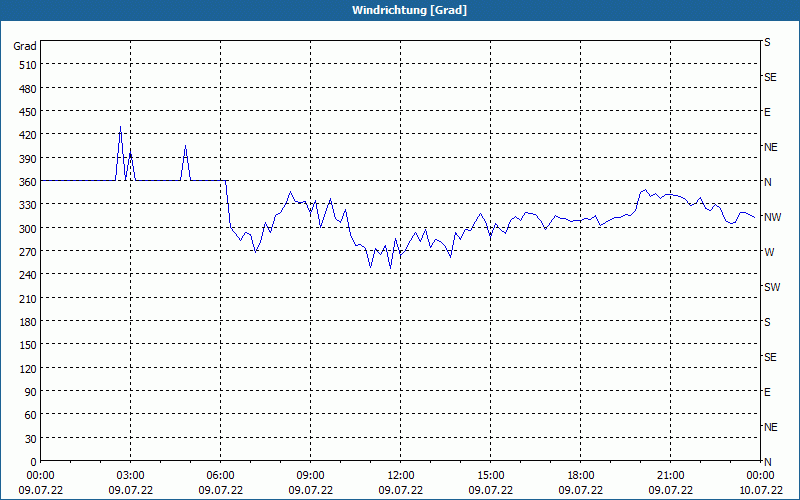Click the '450' y-axis label
800x500 pixels.
click(x=28, y=112)
